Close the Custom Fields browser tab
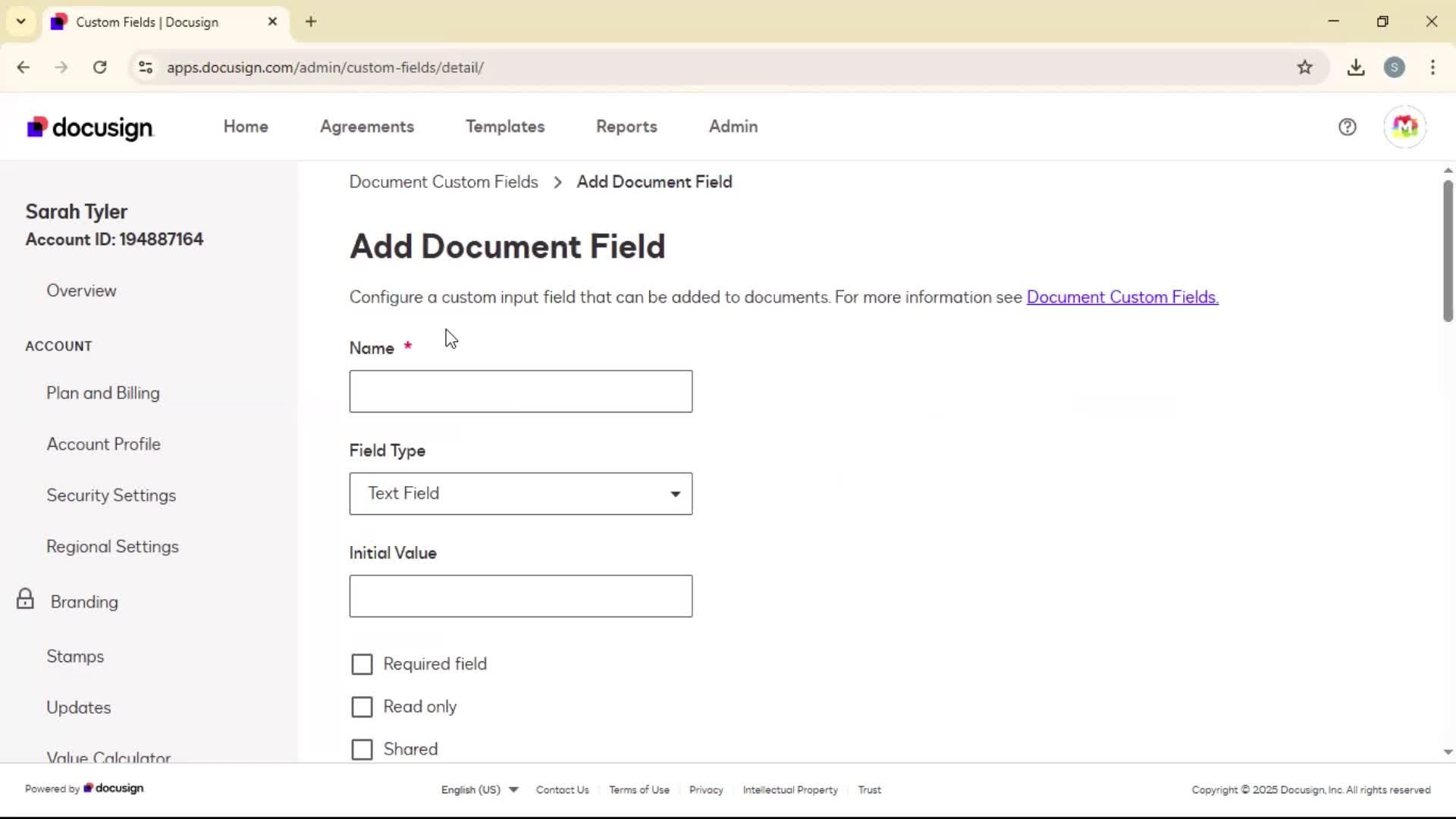1456x819 pixels. click(x=272, y=22)
